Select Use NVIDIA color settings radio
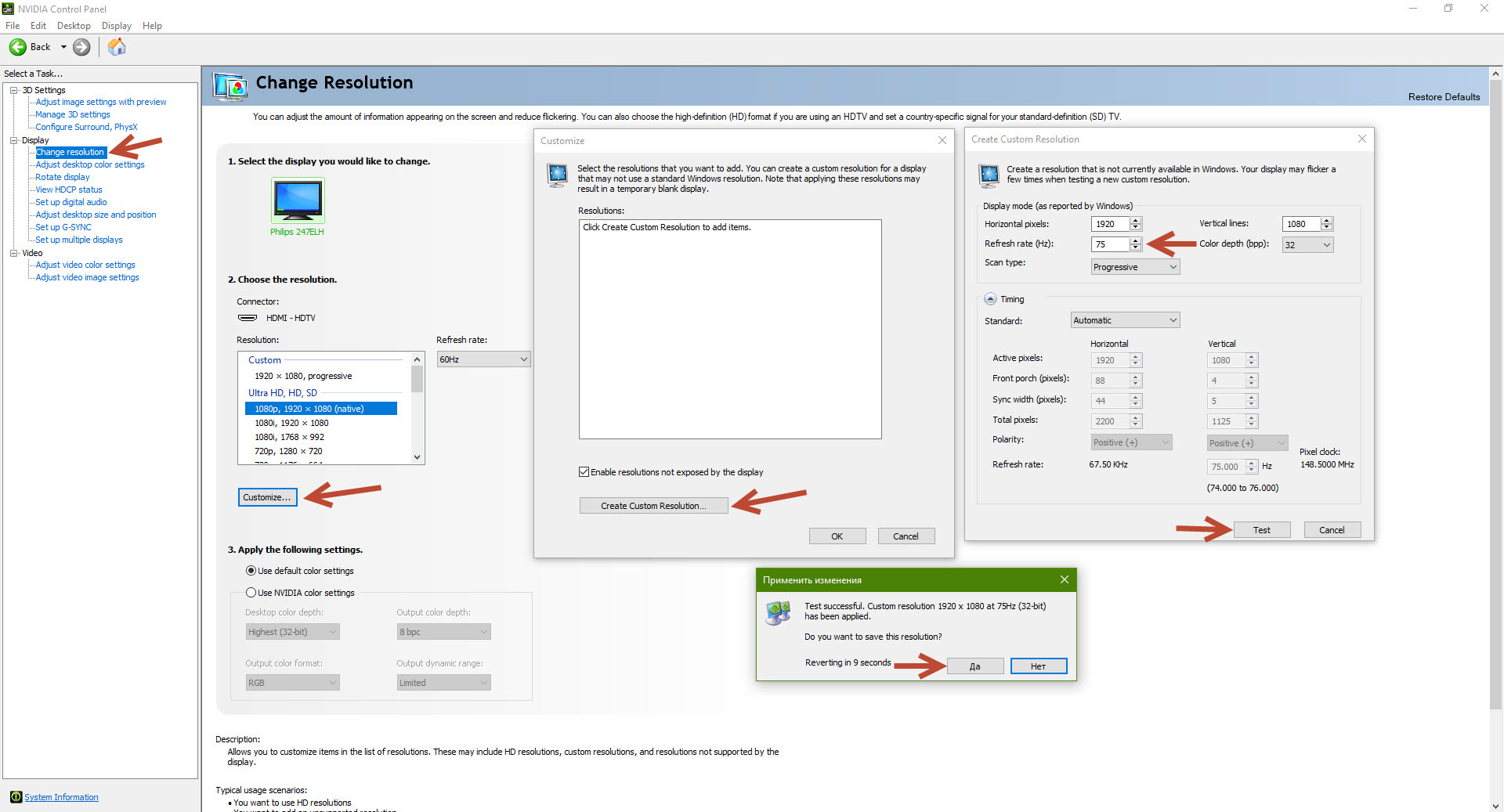 click(x=251, y=593)
